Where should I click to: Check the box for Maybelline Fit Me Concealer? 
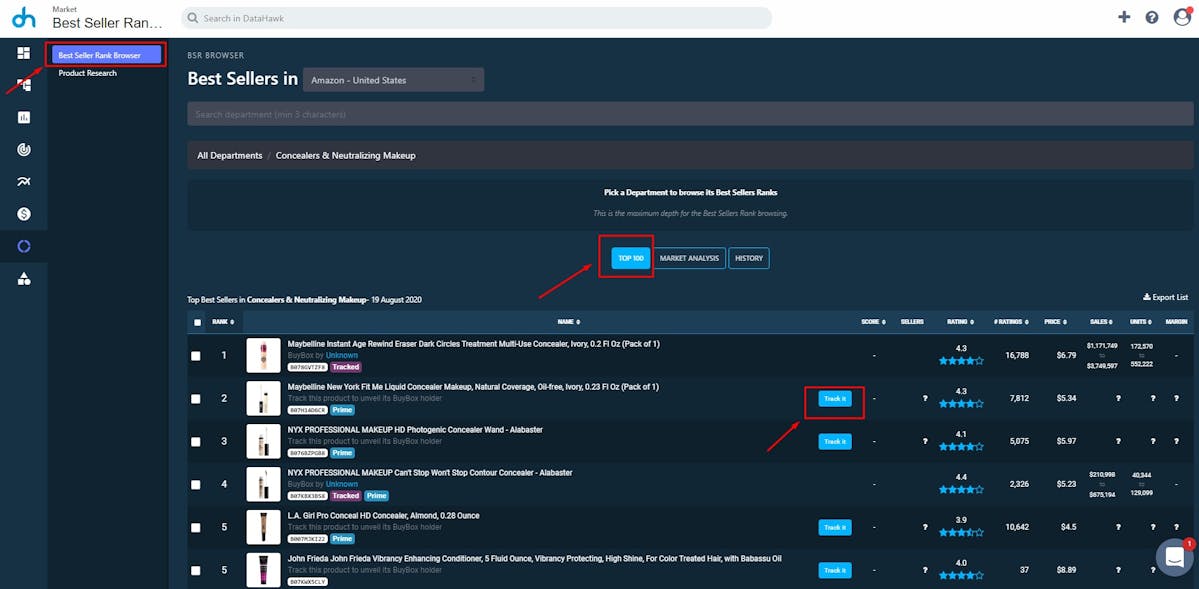(x=196, y=399)
